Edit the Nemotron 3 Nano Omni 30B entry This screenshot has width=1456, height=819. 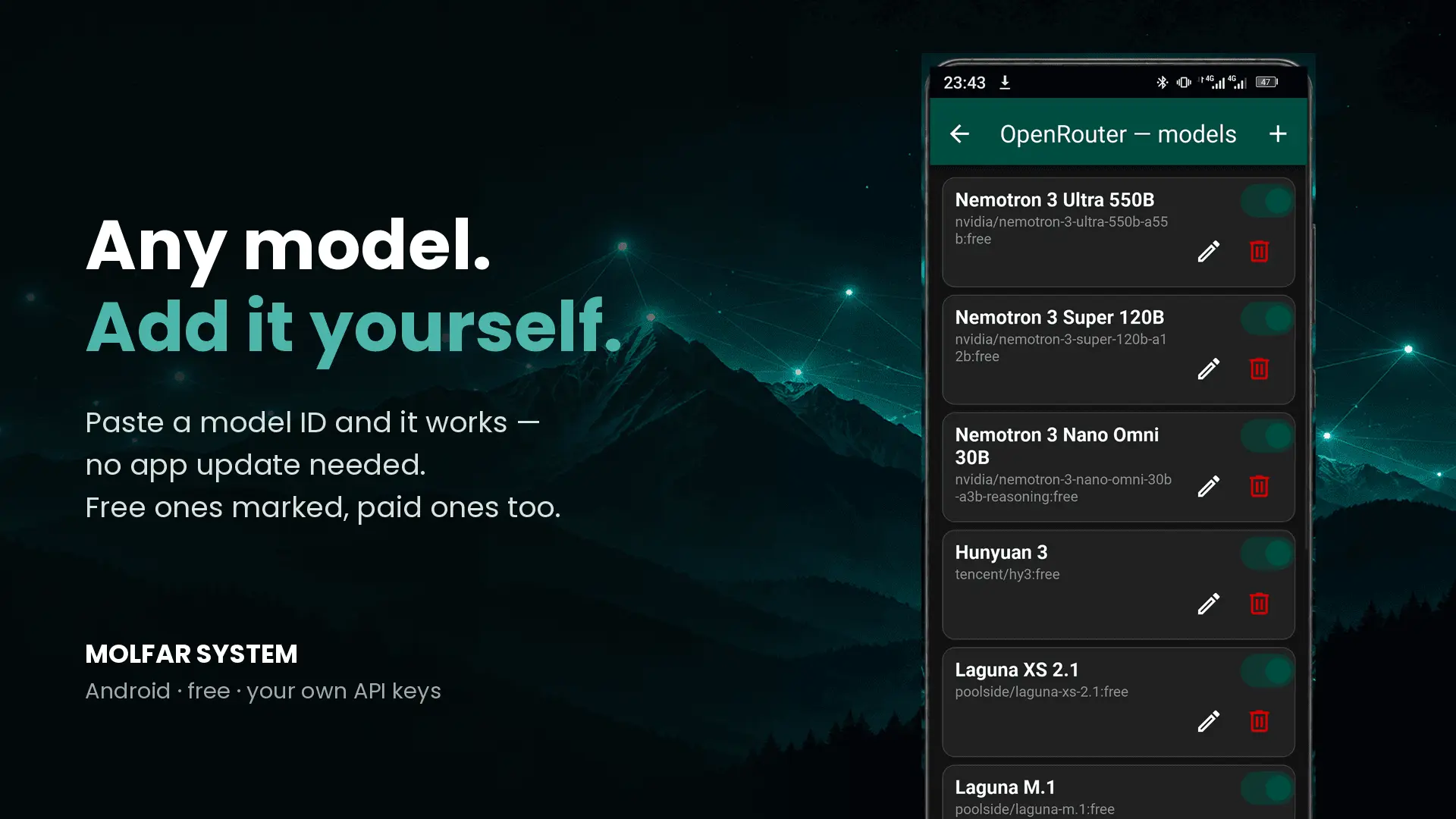click(x=1209, y=486)
